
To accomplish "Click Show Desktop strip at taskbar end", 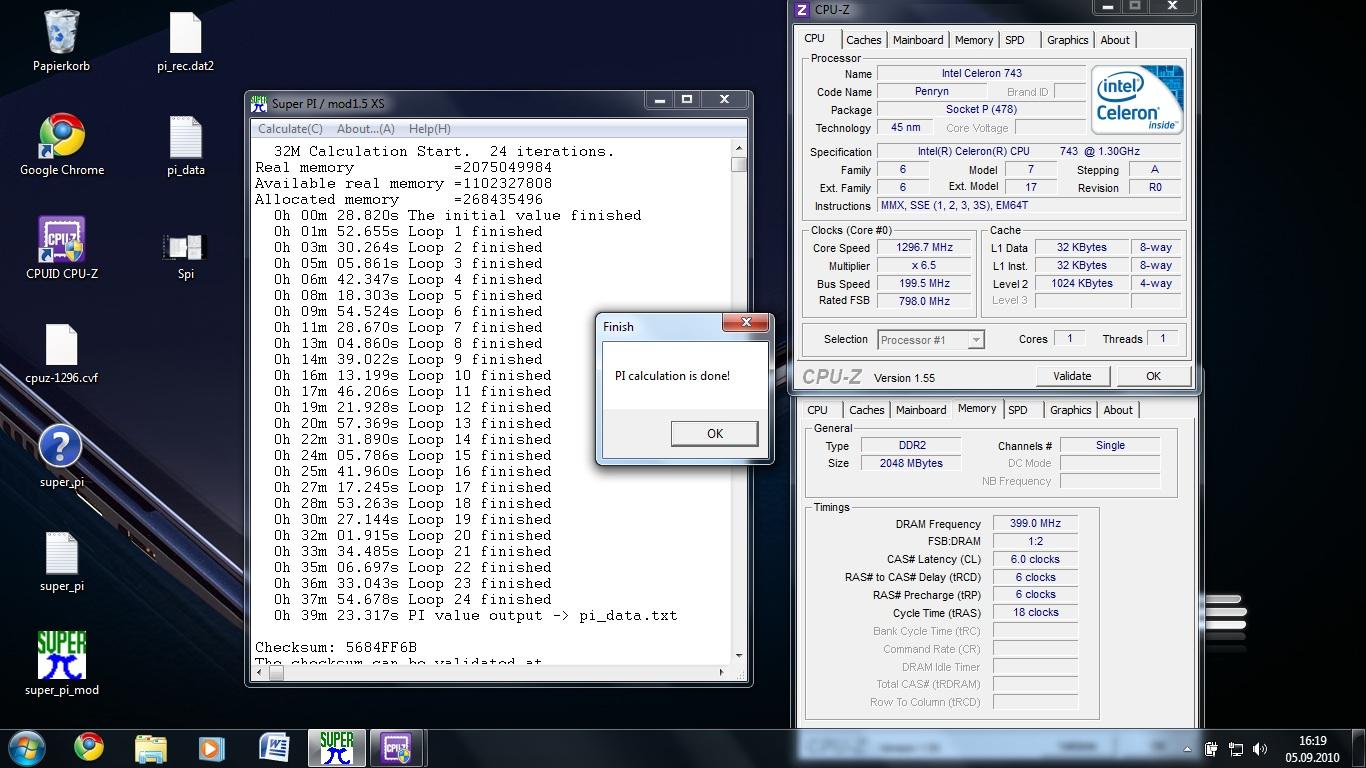I will pyautogui.click(x=1358, y=748).
